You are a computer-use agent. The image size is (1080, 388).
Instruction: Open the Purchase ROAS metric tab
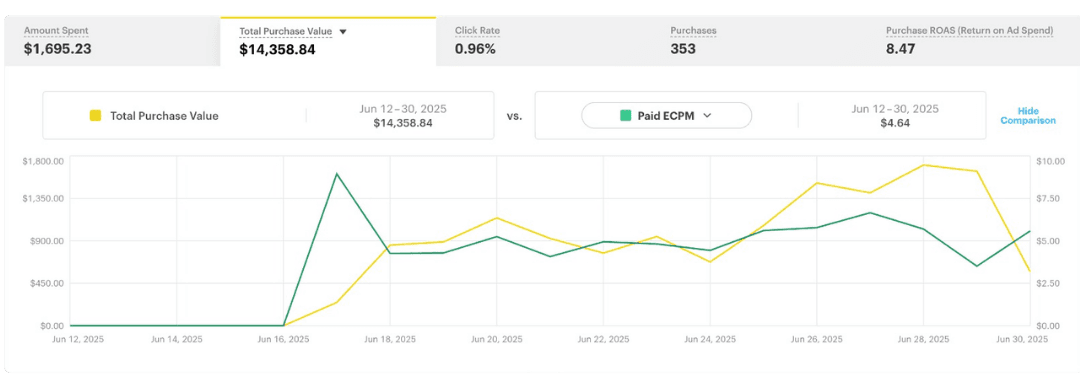click(973, 41)
